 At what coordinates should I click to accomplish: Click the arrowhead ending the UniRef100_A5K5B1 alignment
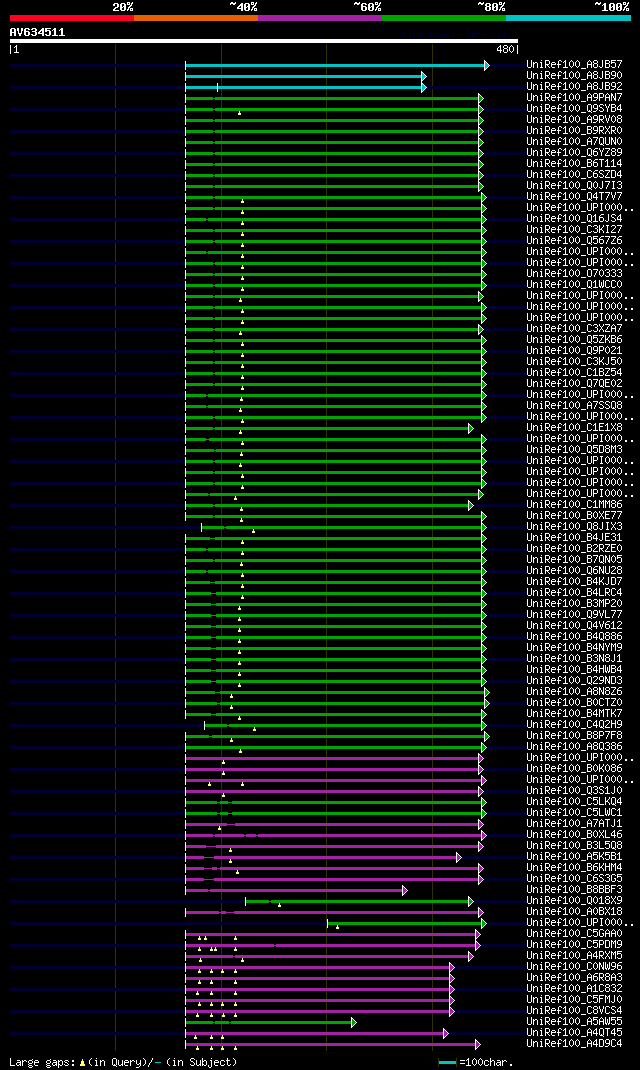coord(459,858)
